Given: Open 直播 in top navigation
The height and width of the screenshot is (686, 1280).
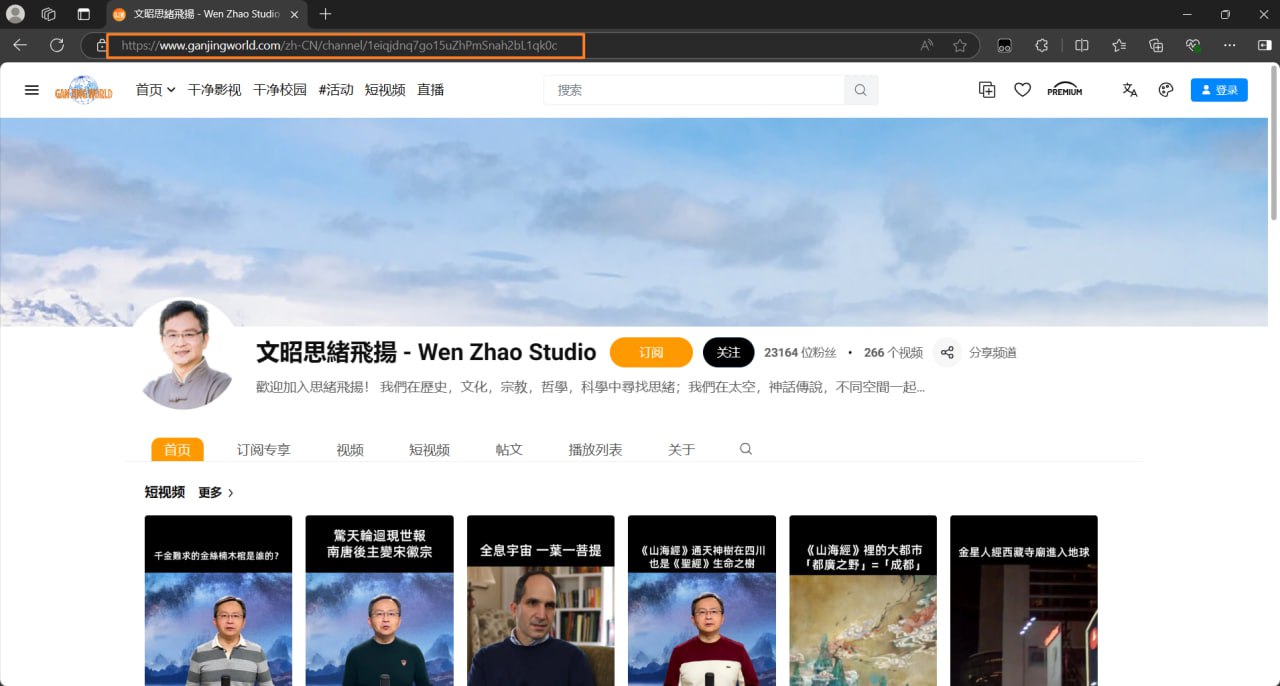Looking at the screenshot, I should click(x=431, y=90).
